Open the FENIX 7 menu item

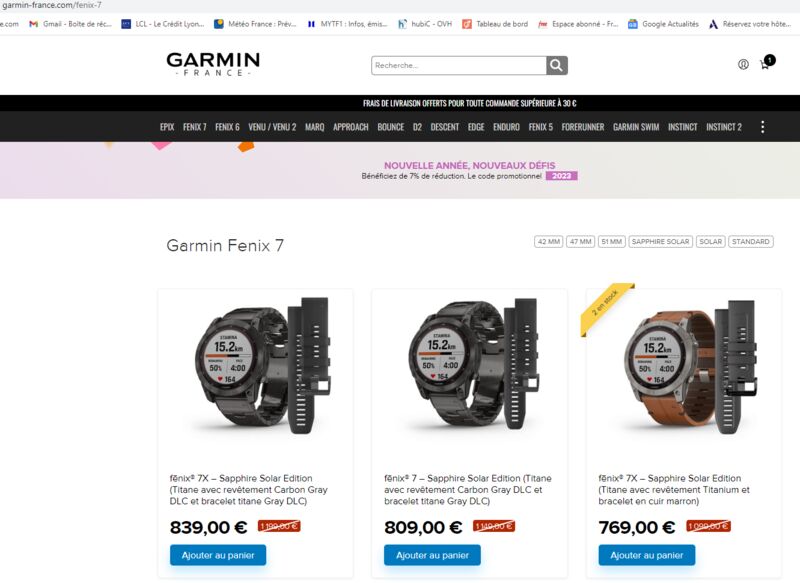[195, 127]
